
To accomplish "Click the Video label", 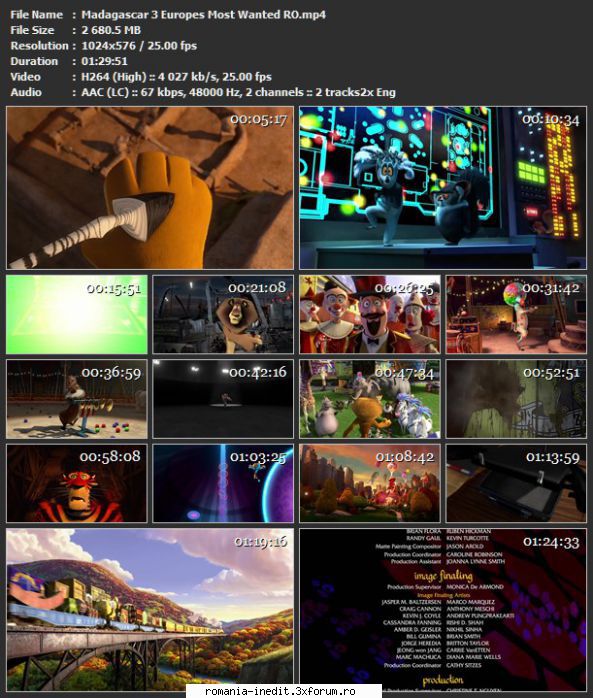I will (25, 77).
